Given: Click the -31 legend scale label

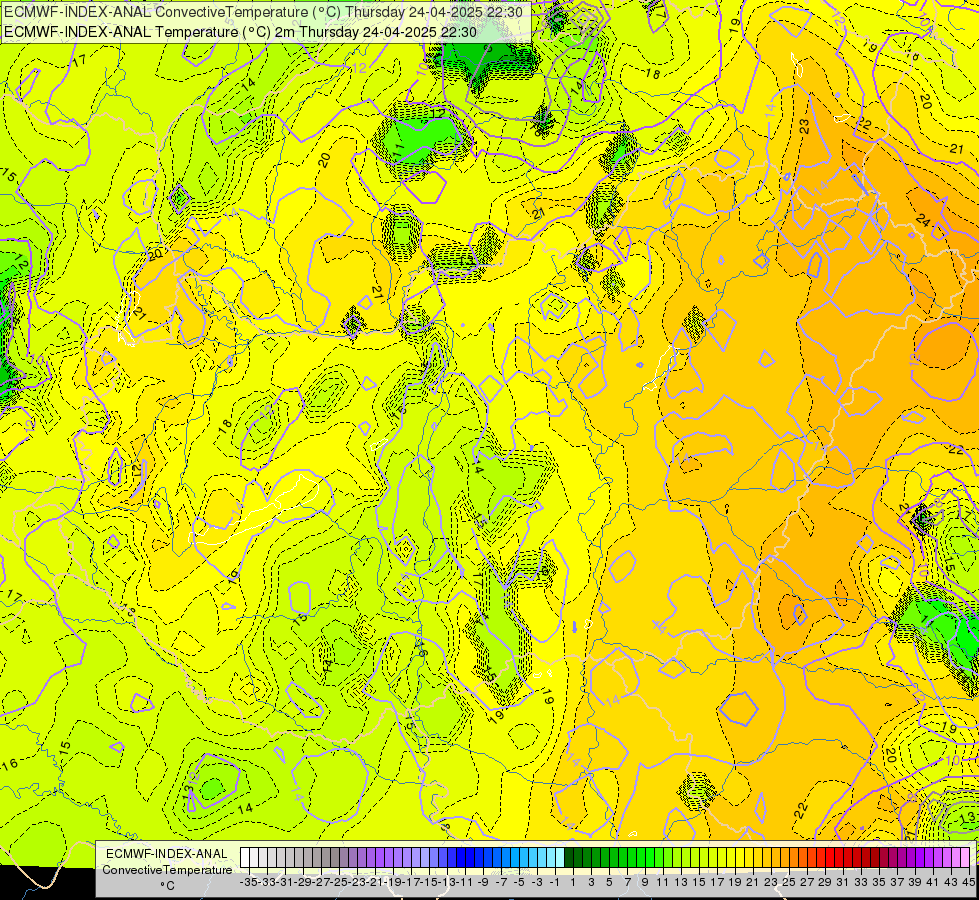Looking at the screenshot, I should 285,883.
